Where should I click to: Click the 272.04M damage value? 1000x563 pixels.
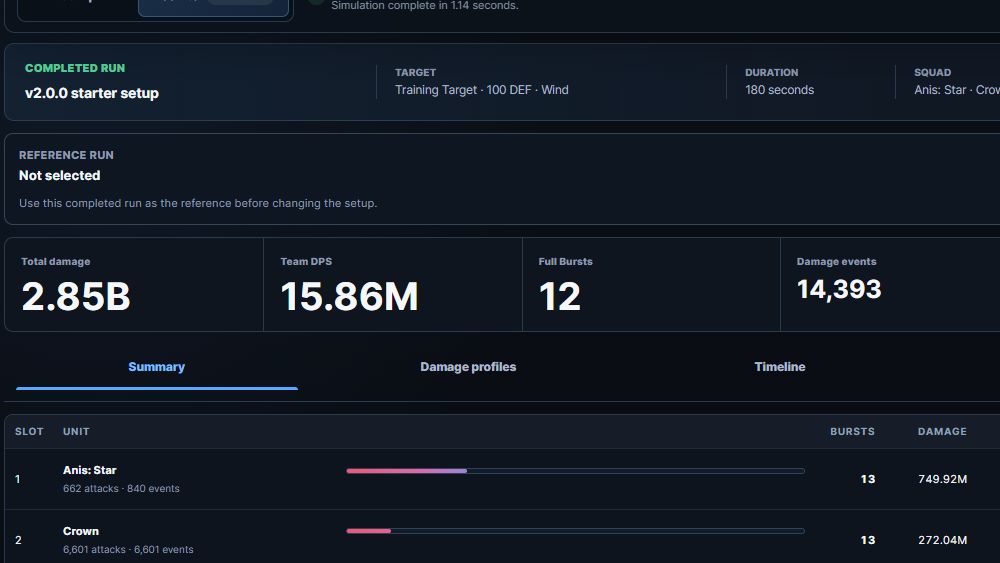[943, 540]
